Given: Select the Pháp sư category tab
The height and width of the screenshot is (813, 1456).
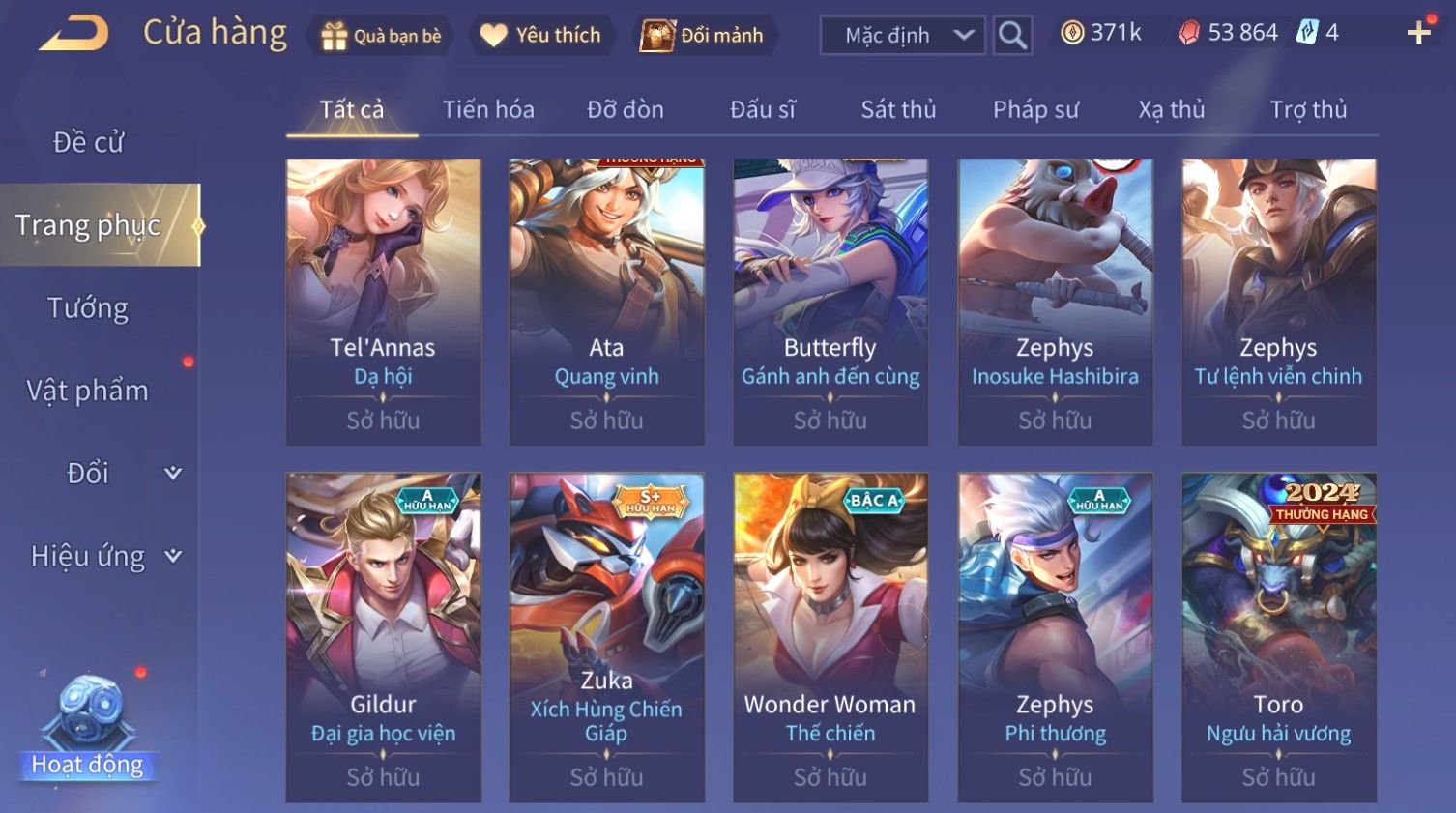Looking at the screenshot, I should coord(1035,109).
